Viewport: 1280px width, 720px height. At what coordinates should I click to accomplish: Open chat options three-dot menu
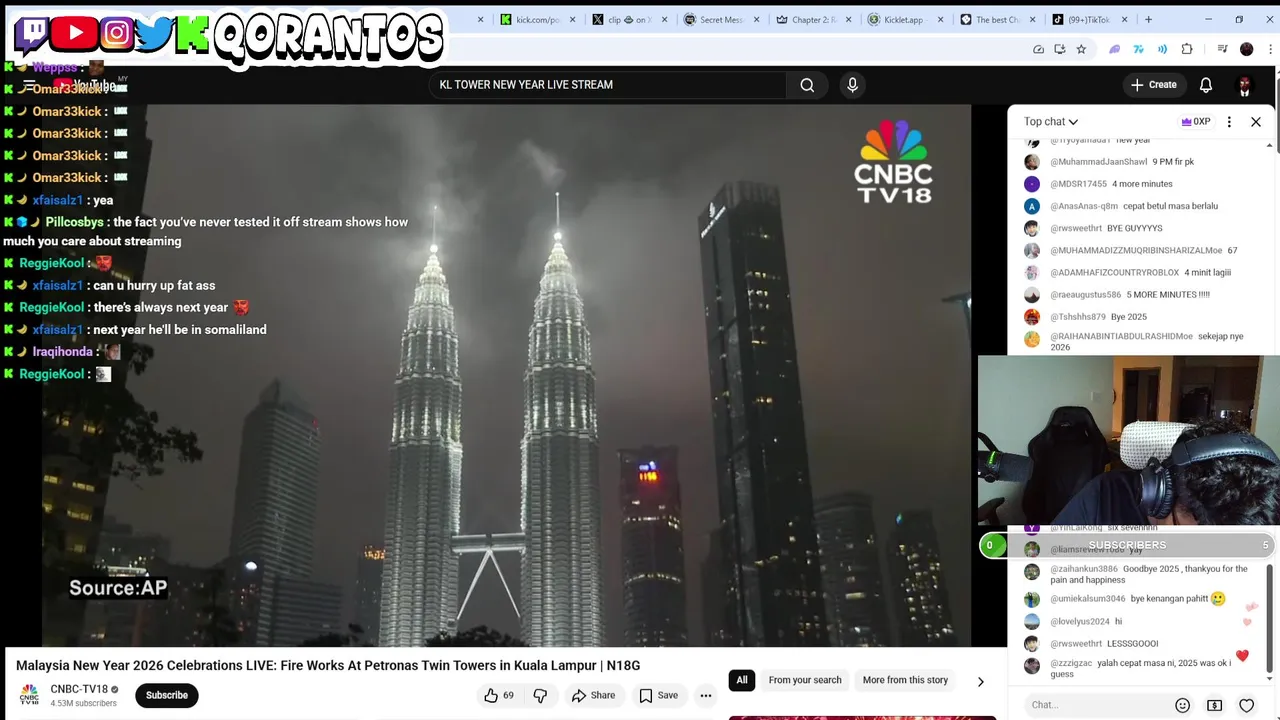point(1229,122)
